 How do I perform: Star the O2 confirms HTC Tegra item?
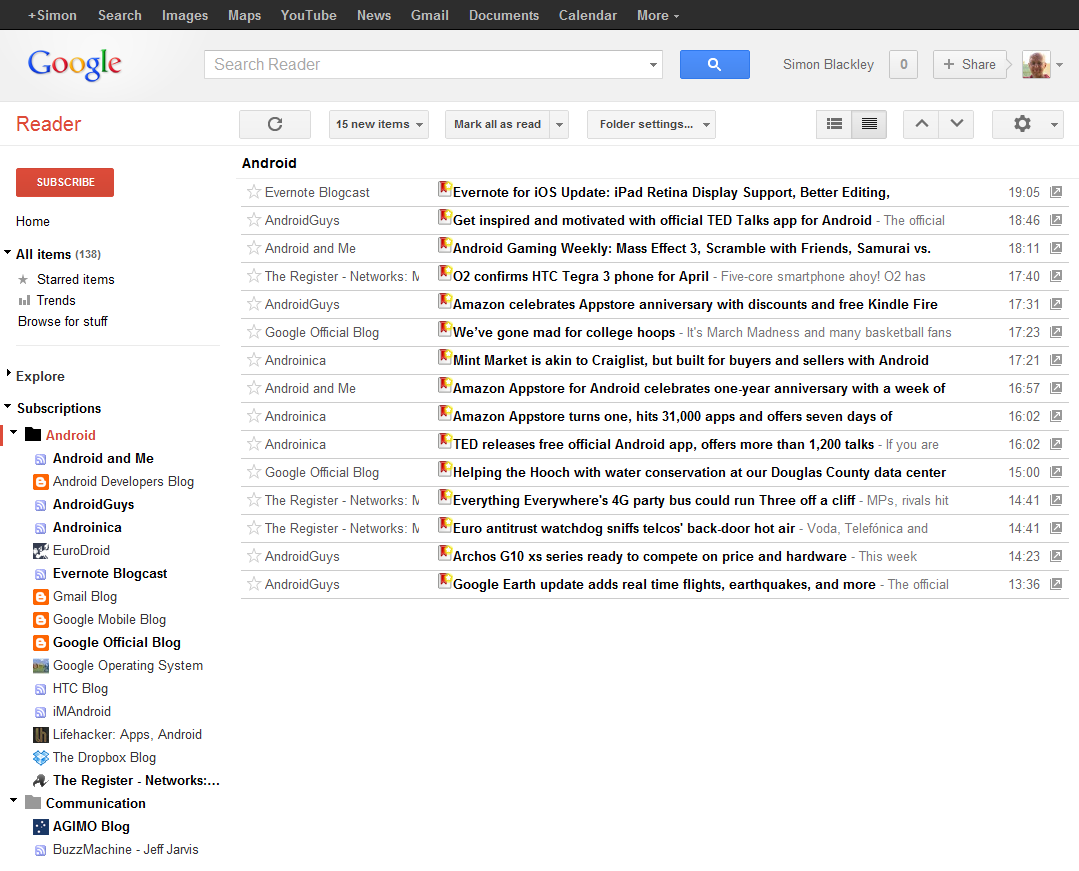coord(253,276)
